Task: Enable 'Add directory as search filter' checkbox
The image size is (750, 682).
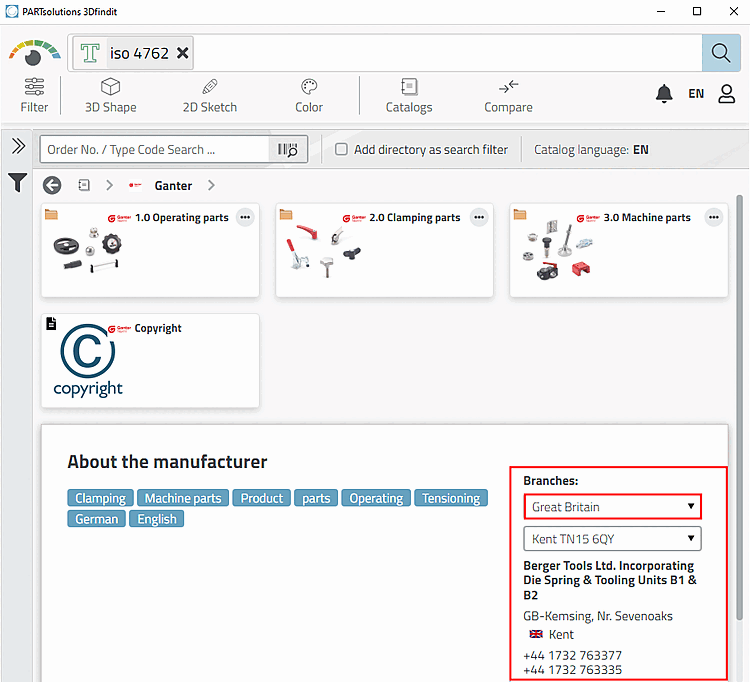Action: (341, 149)
